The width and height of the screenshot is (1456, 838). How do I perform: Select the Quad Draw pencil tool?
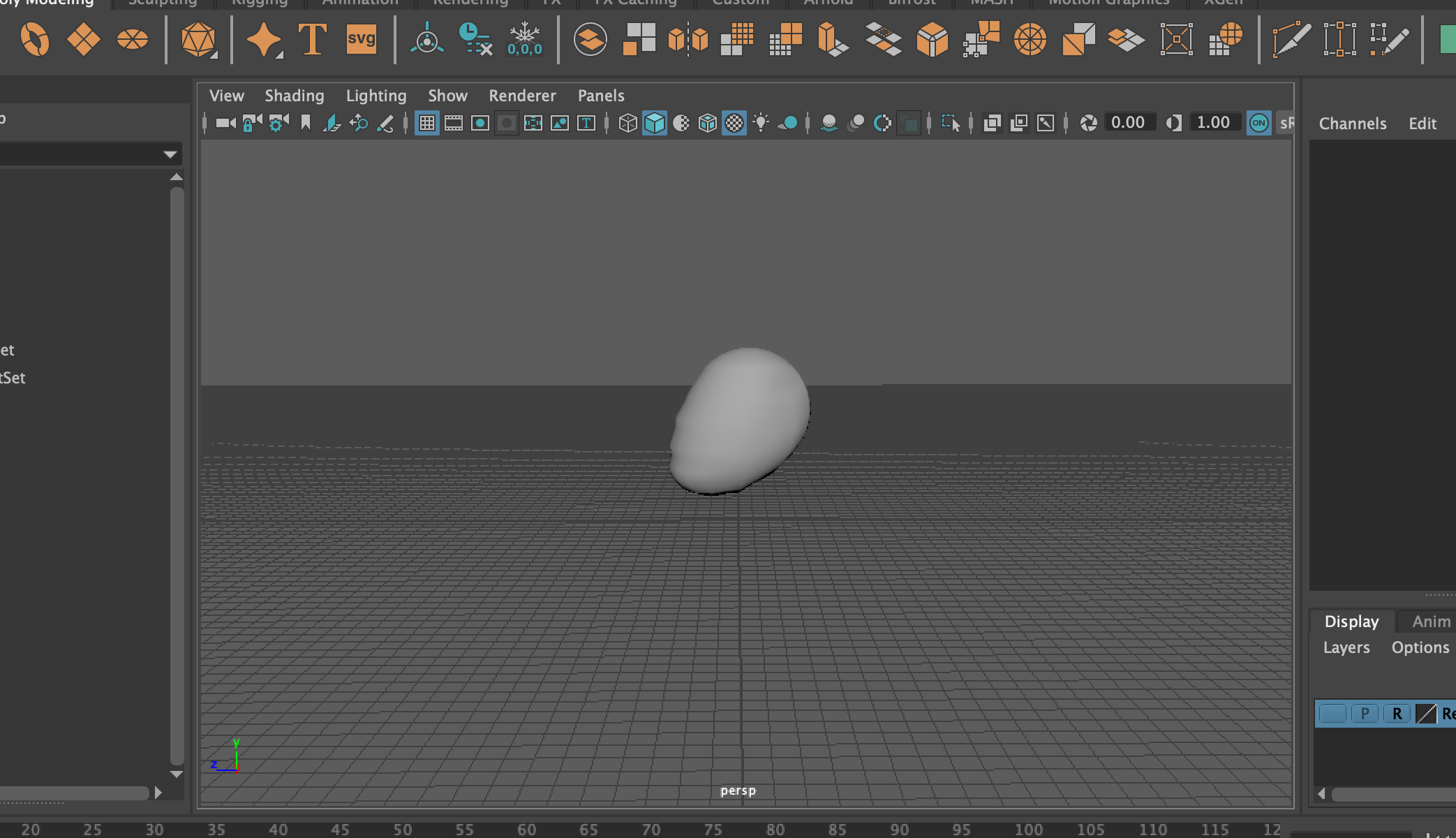(1389, 39)
